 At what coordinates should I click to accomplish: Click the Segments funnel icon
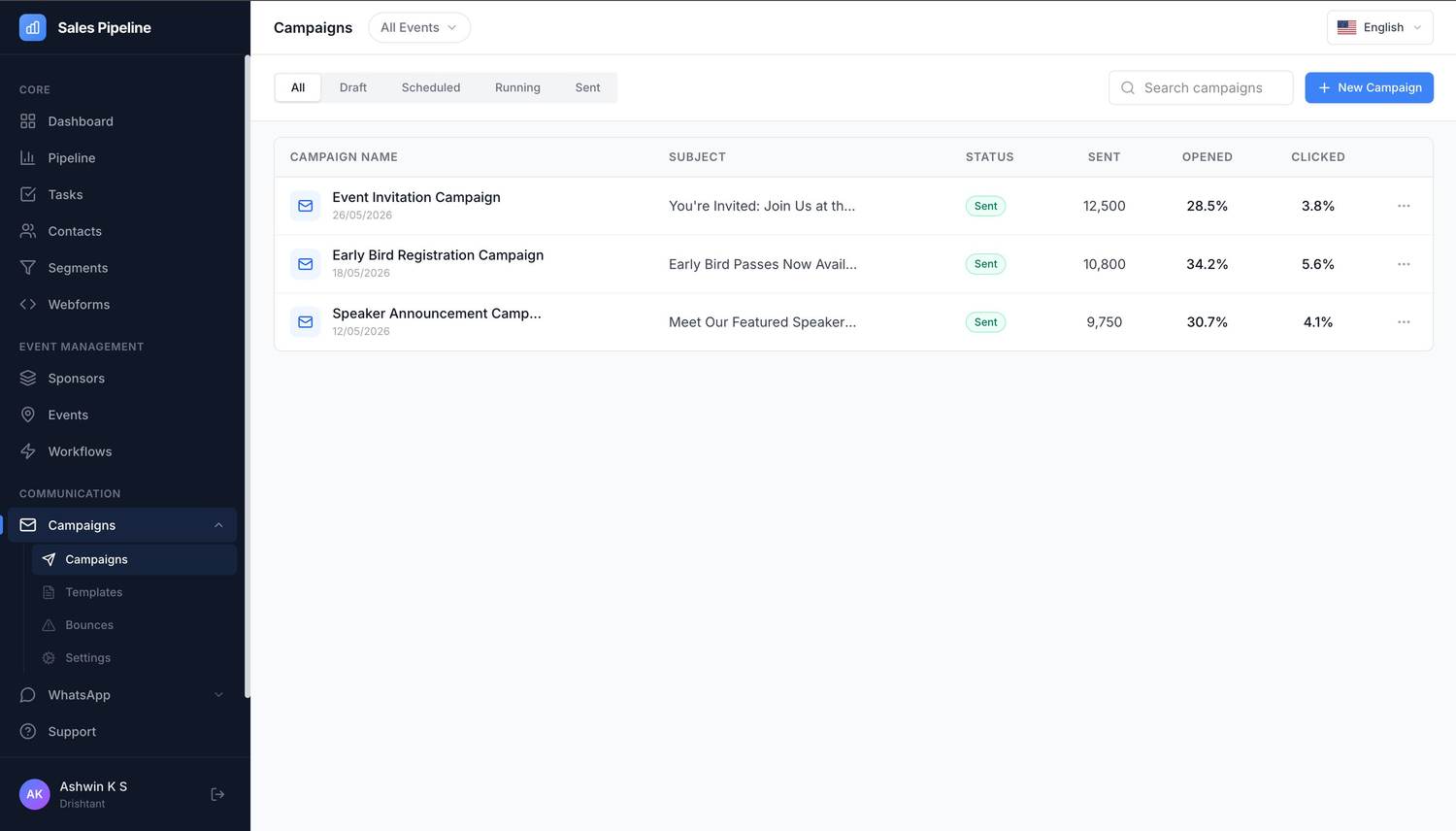pos(28,268)
